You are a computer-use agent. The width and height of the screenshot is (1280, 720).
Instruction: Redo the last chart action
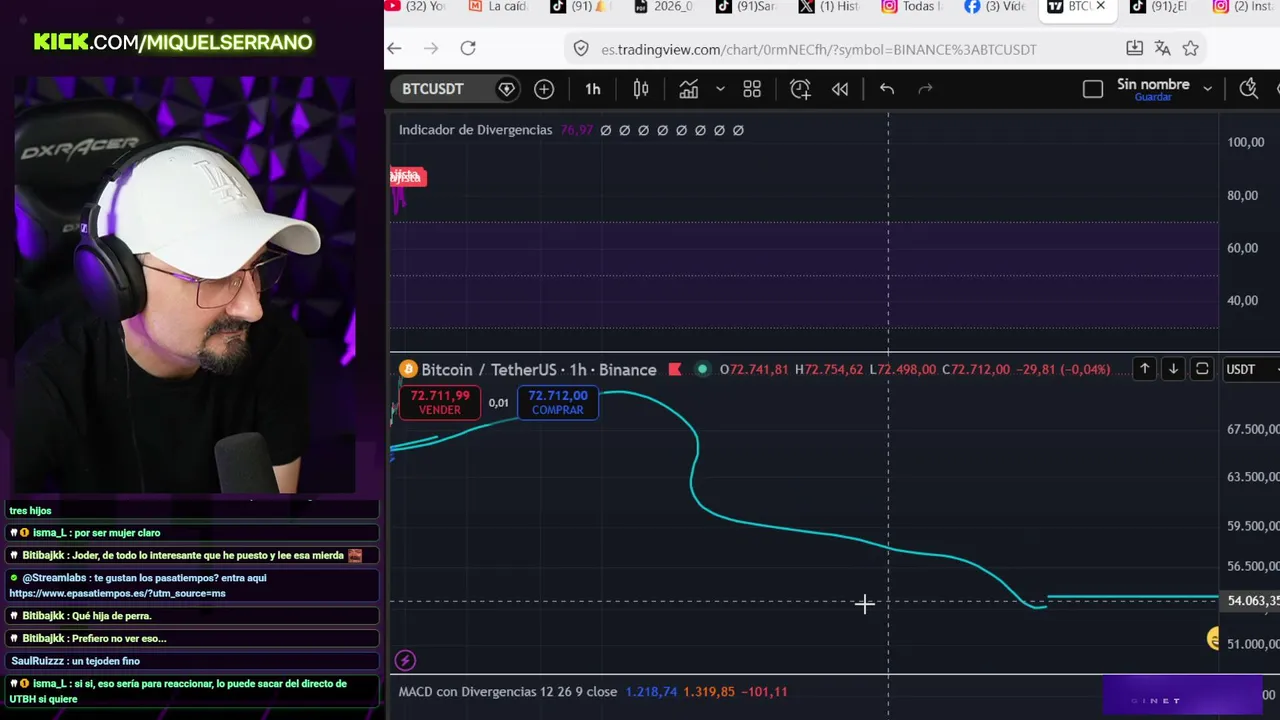[x=926, y=89]
